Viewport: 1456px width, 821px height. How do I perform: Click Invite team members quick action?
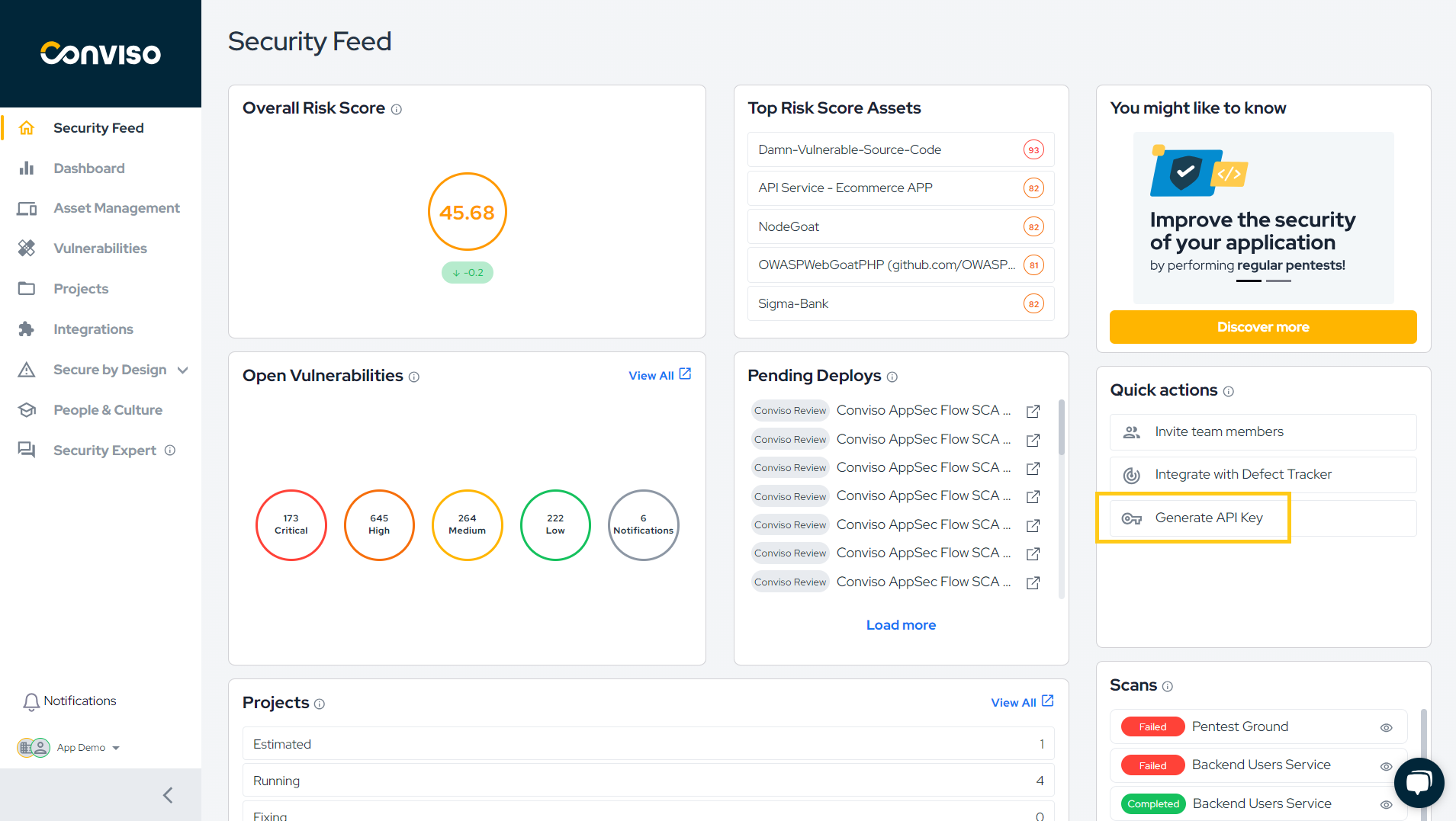1263,432
